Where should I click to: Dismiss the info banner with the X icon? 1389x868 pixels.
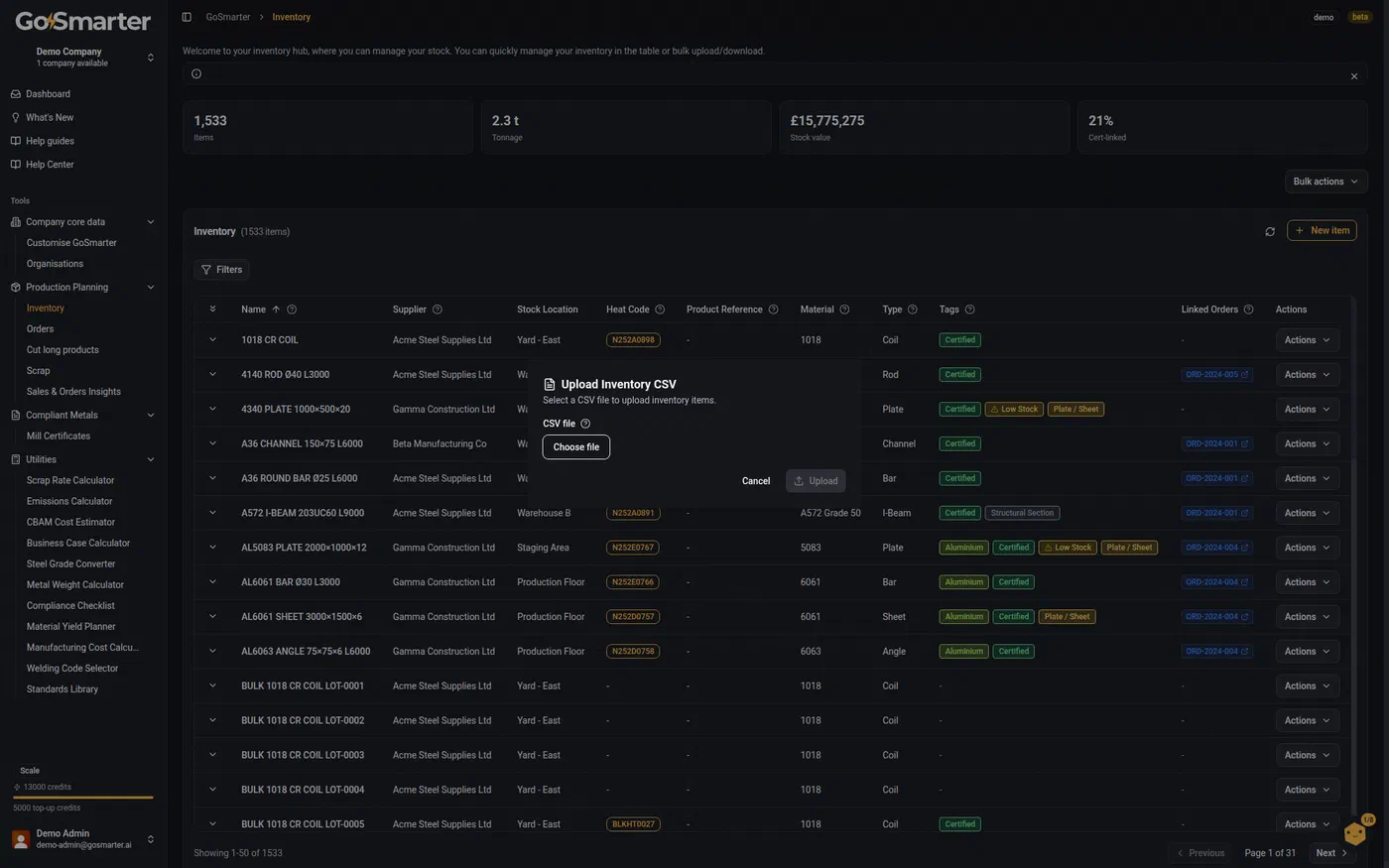click(1354, 76)
